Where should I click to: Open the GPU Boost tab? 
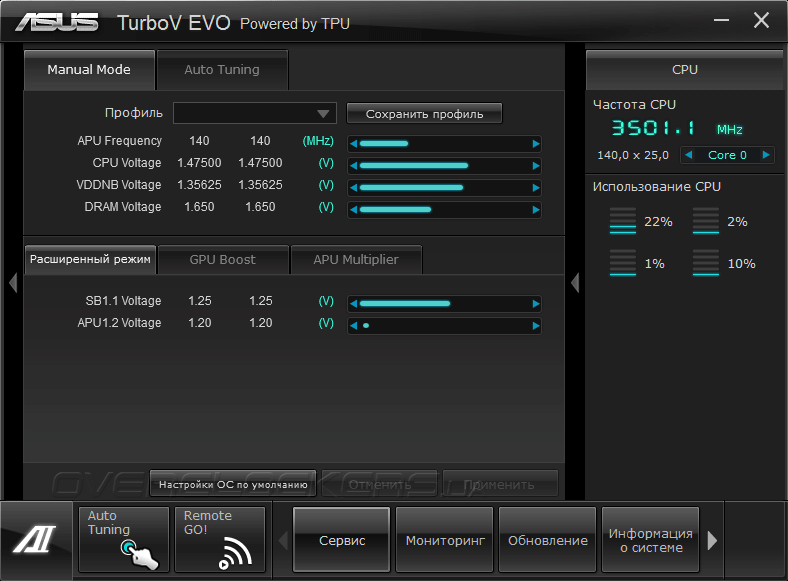(x=223, y=259)
